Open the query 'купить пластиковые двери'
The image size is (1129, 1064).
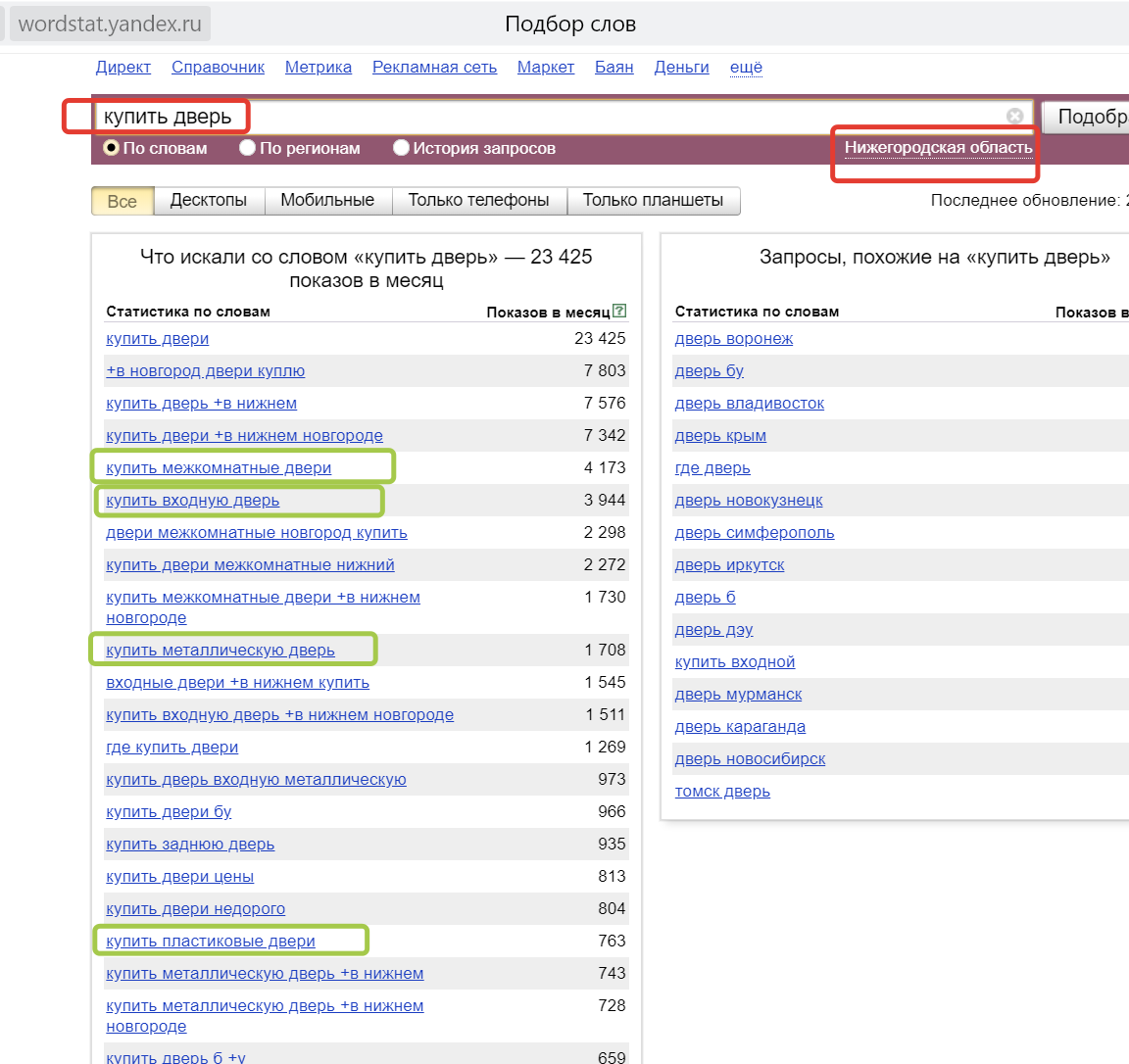pos(211,942)
